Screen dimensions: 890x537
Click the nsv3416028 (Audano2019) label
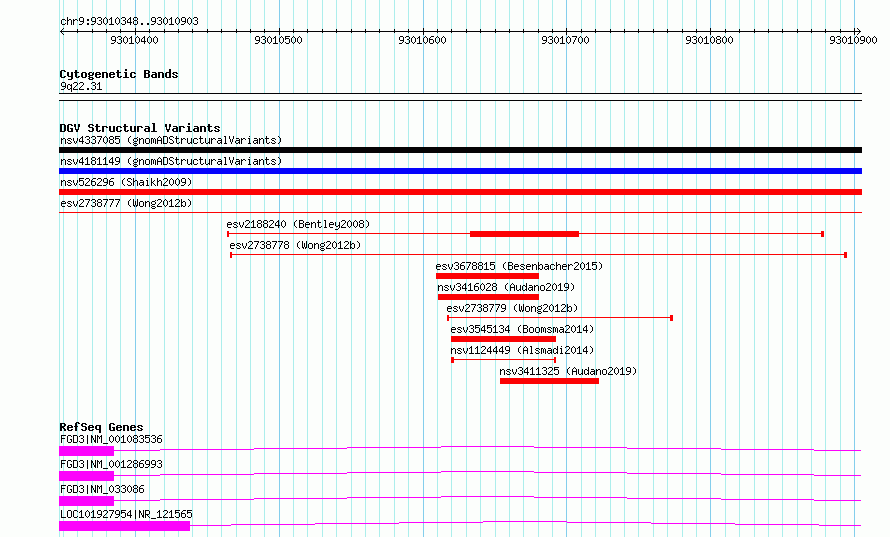[x=506, y=287]
